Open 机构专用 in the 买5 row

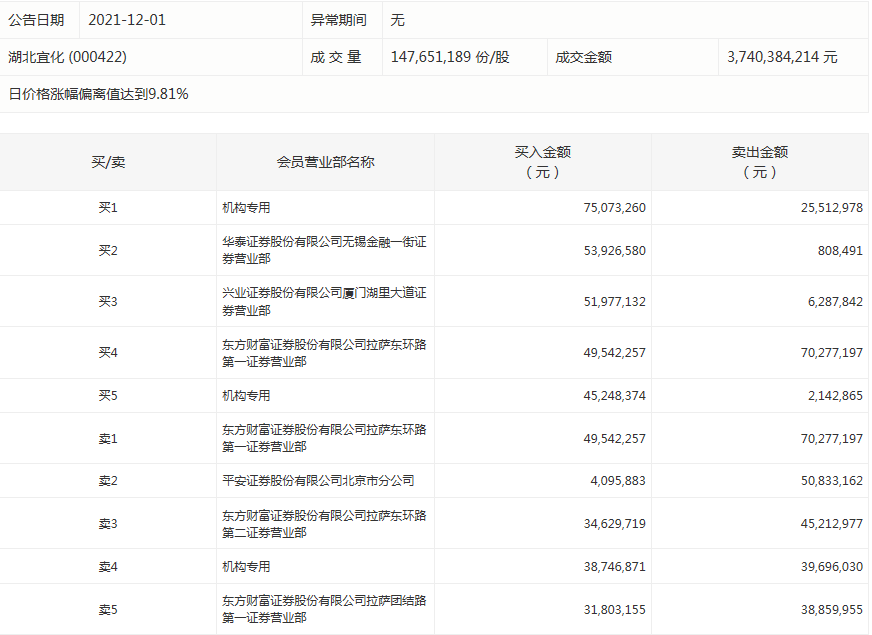click(x=246, y=396)
